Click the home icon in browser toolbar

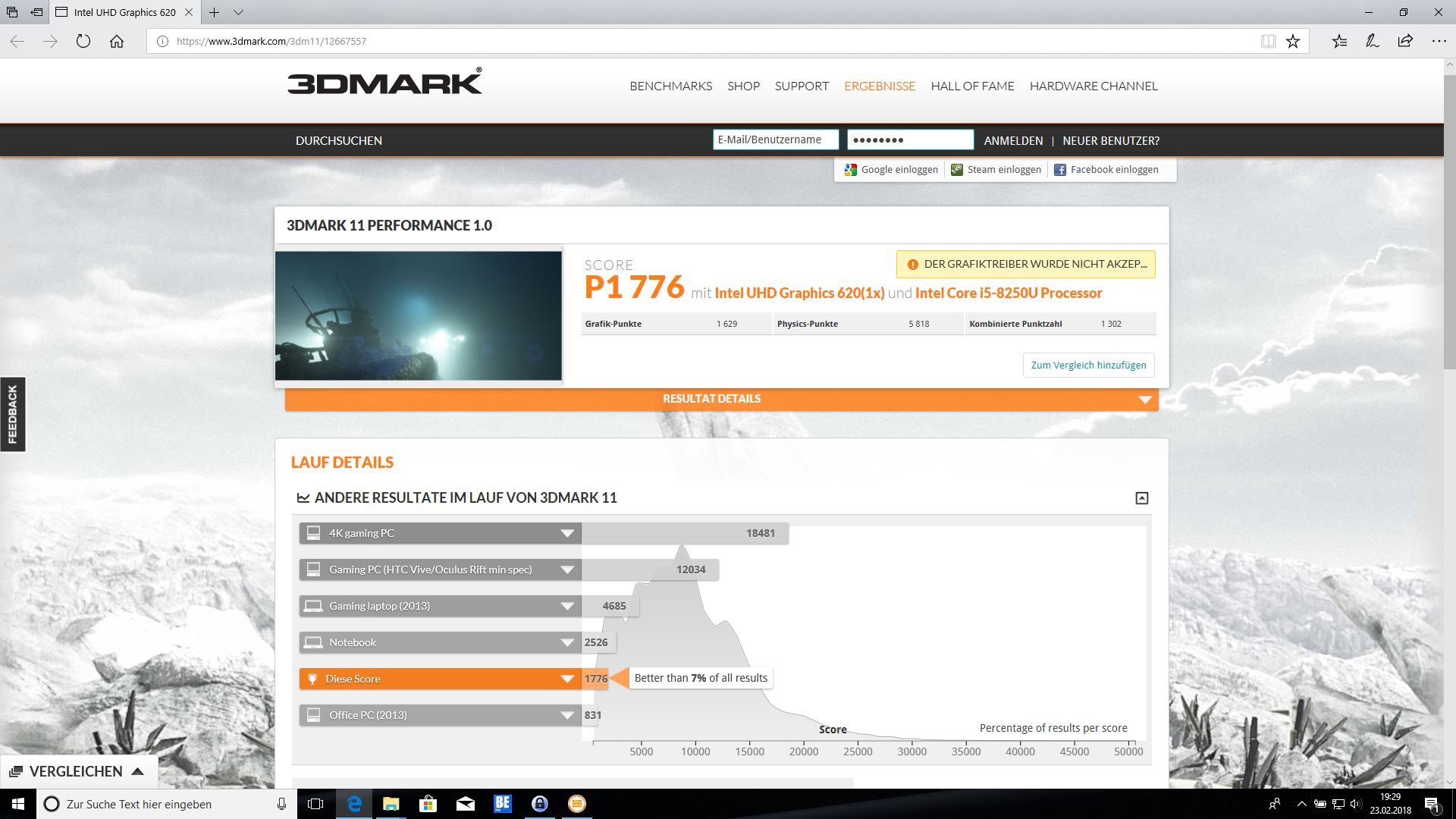(x=117, y=42)
